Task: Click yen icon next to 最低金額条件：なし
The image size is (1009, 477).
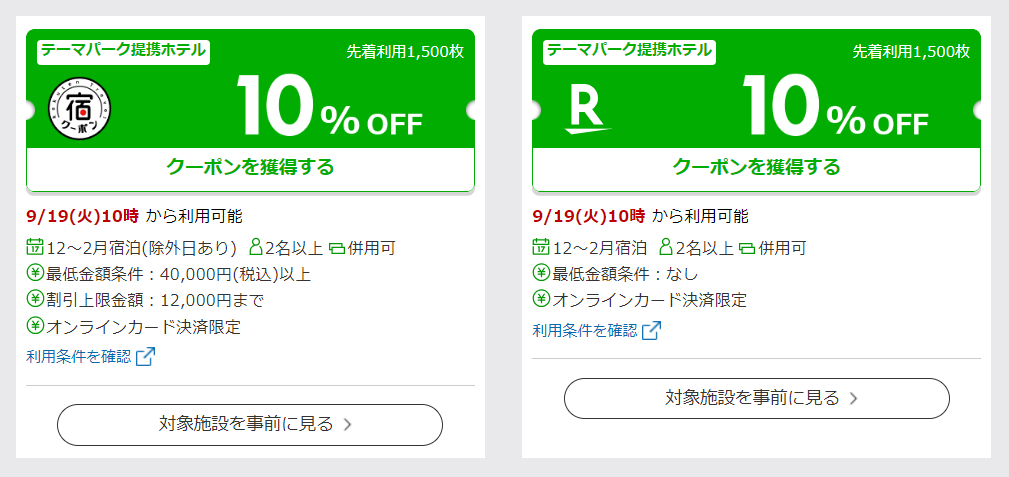Action: (x=541, y=274)
